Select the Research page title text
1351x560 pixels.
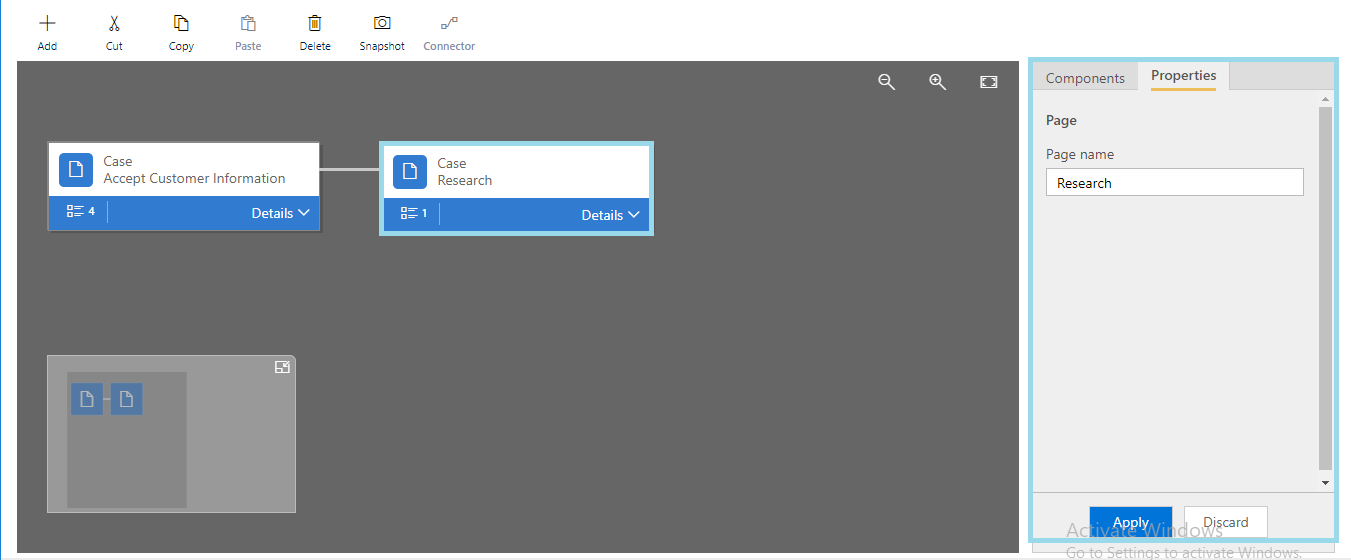tap(465, 180)
